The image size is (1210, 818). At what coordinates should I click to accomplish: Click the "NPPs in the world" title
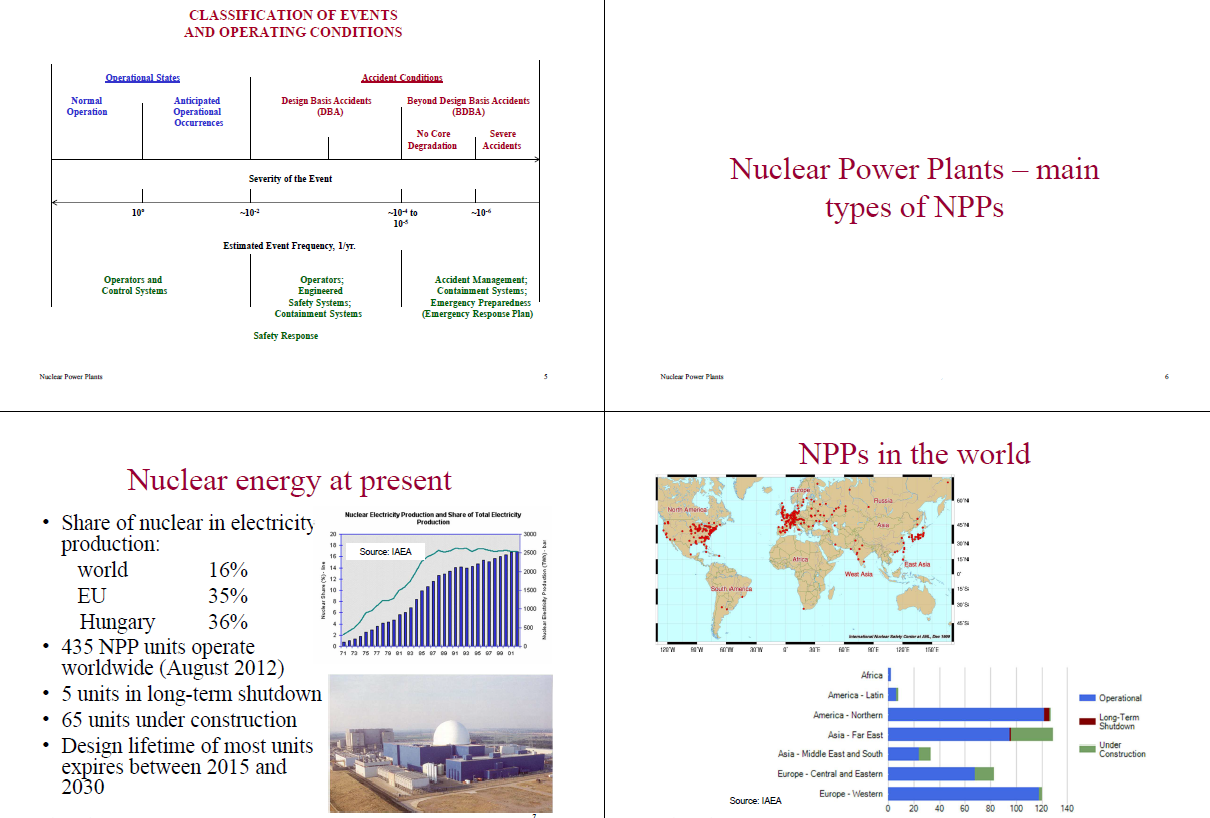(x=914, y=454)
